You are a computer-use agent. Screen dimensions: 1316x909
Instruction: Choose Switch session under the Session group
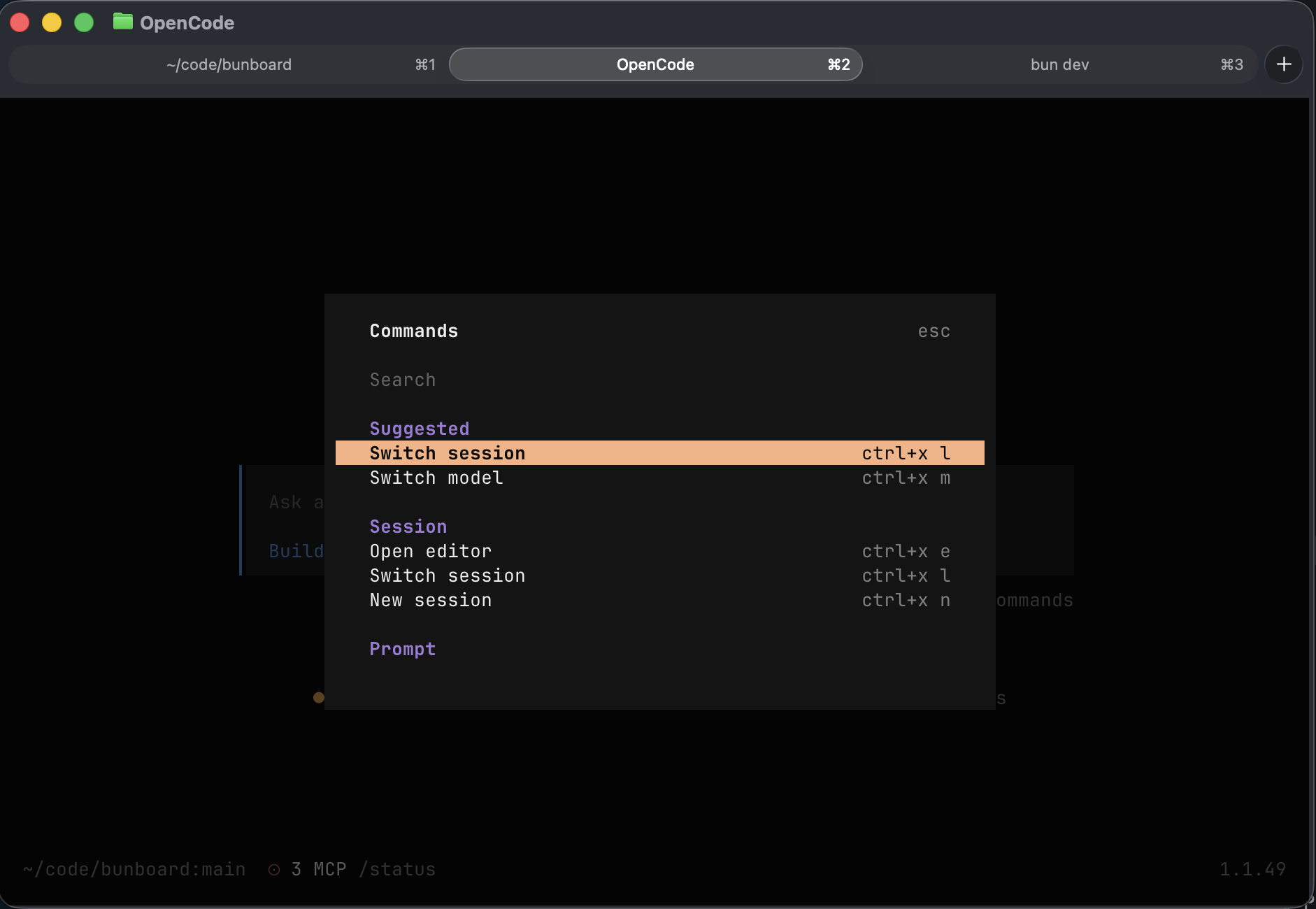point(660,575)
